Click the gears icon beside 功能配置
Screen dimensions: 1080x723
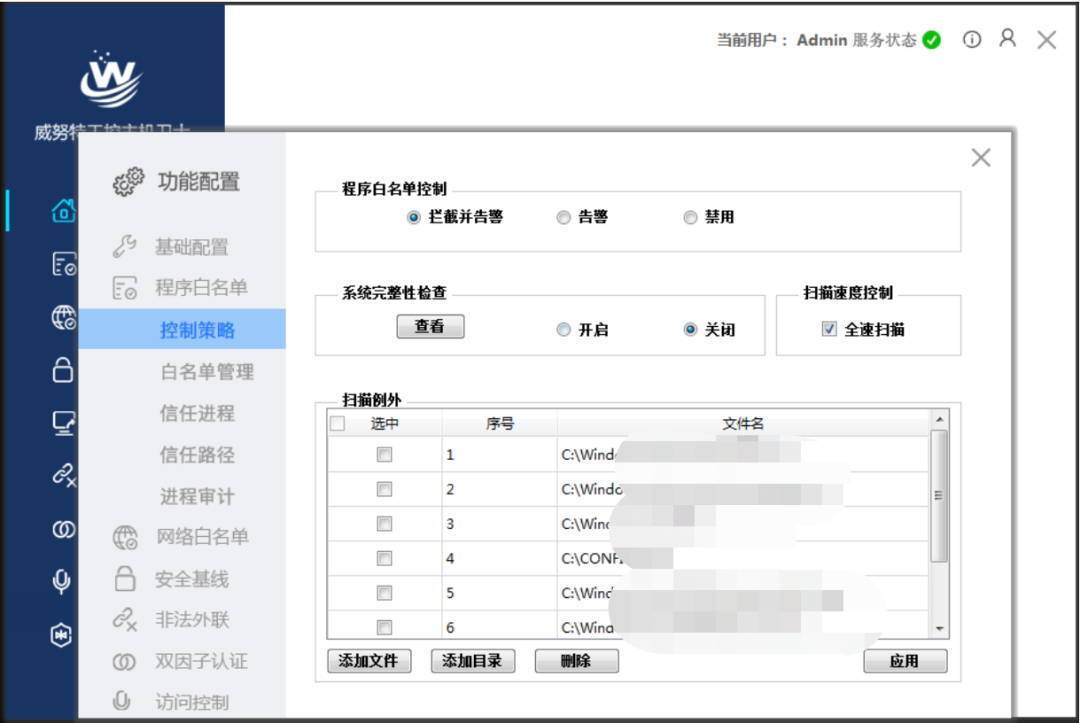pos(128,182)
